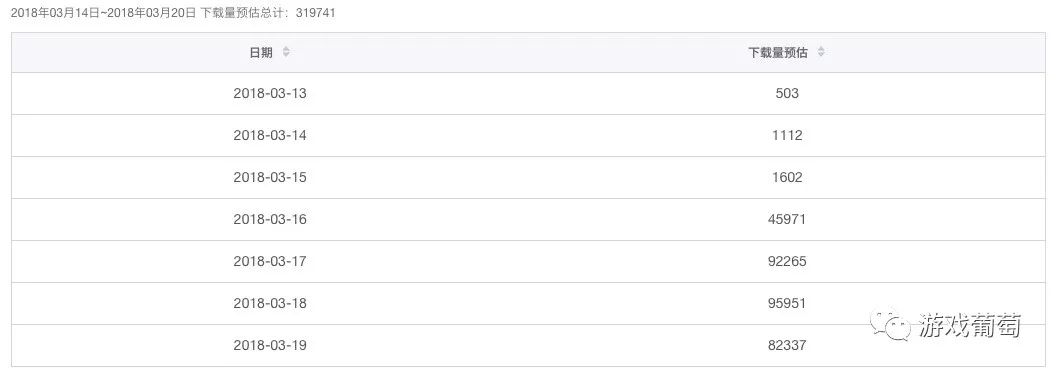The image size is (1056, 372).
Task: Sort by the 下载量预估 column icon
Action: click(x=820, y=53)
